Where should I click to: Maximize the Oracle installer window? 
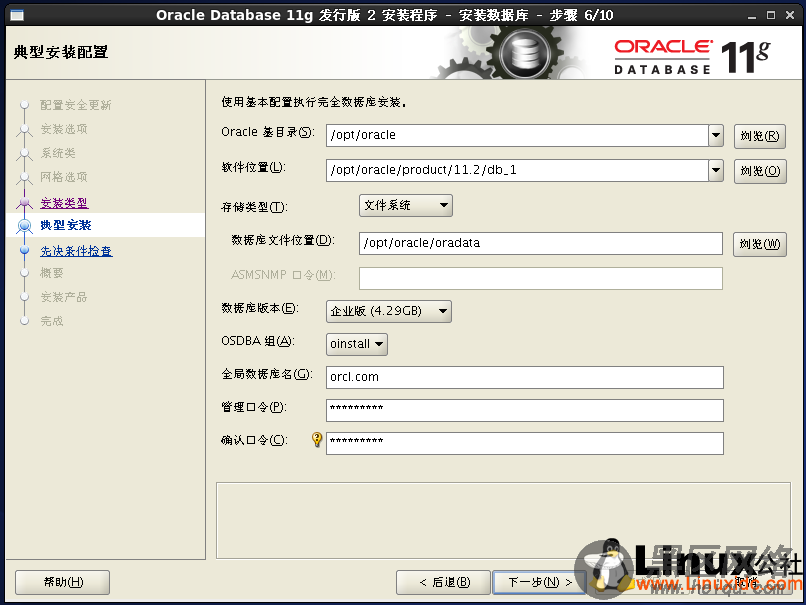coord(771,15)
